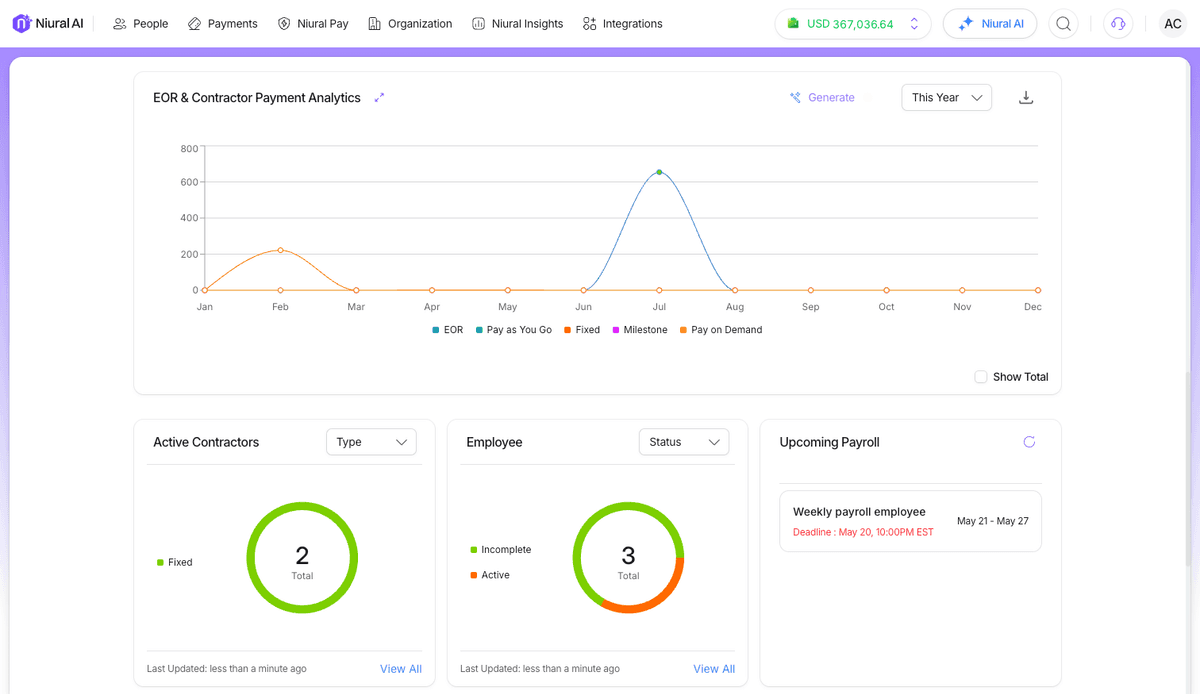This screenshot has width=1200, height=694.
Task: Enable the Show Total checkbox
Action: [x=981, y=377]
